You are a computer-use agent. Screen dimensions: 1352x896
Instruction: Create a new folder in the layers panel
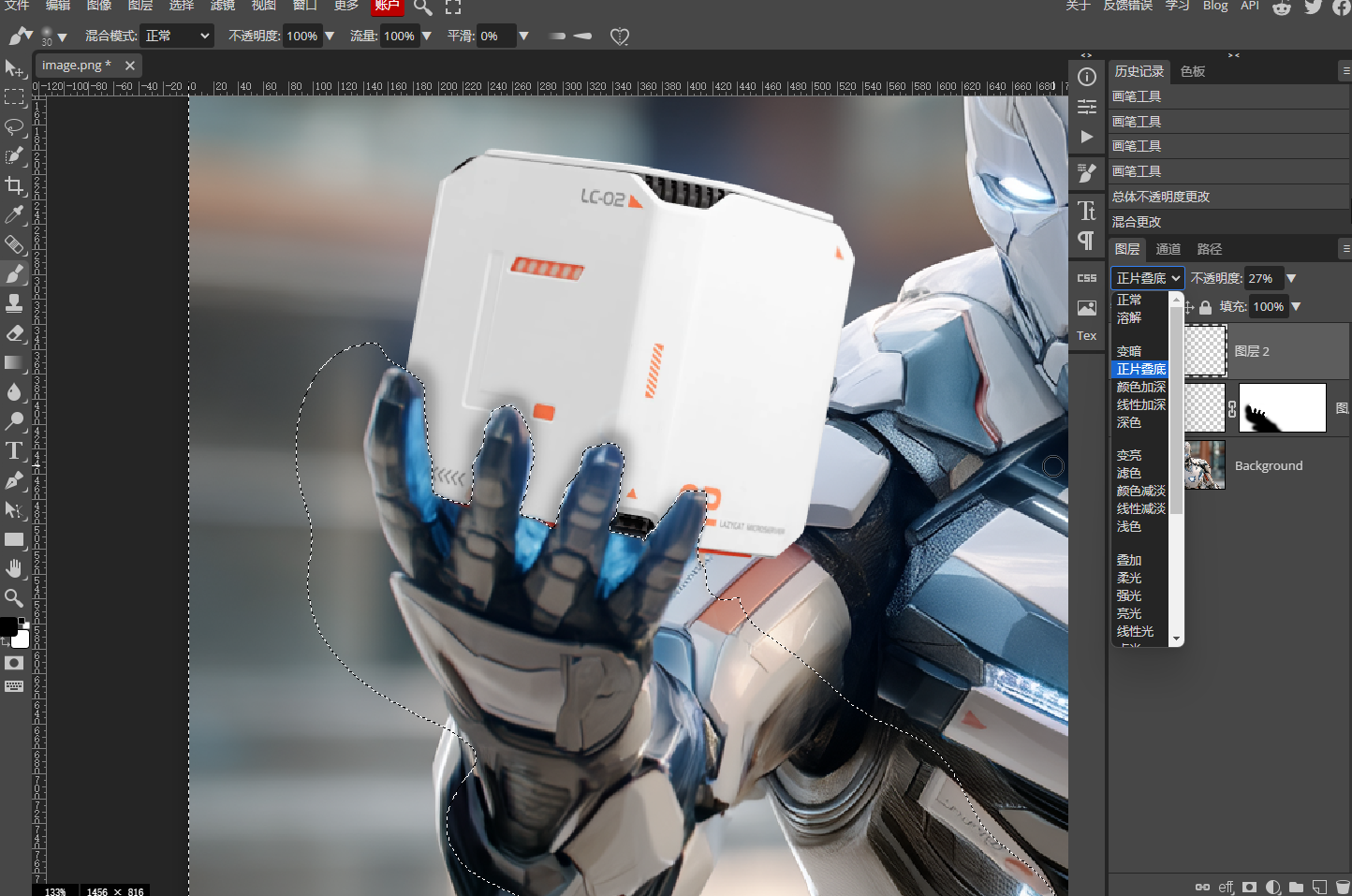click(x=1296, y=887)
